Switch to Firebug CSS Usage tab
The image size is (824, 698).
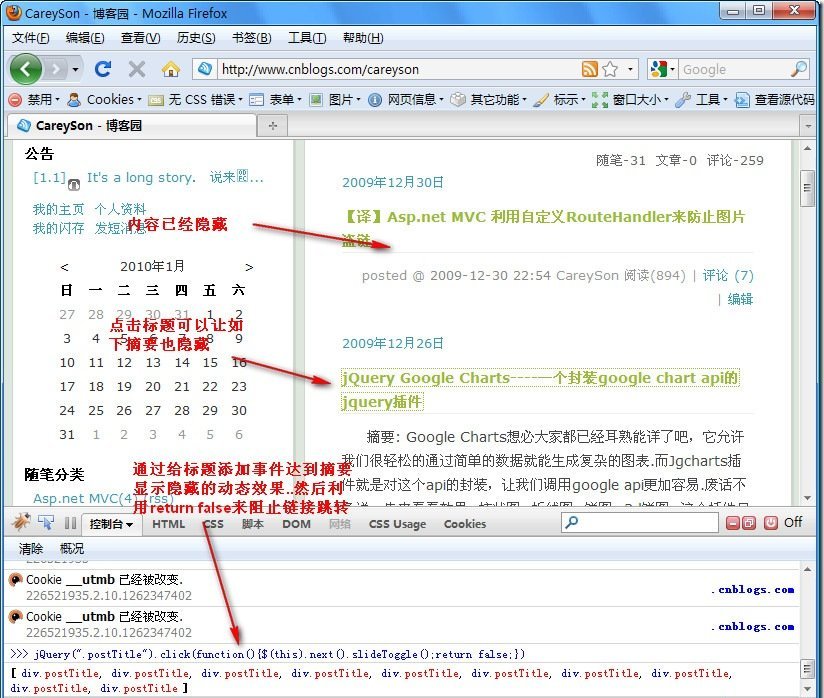397,524
